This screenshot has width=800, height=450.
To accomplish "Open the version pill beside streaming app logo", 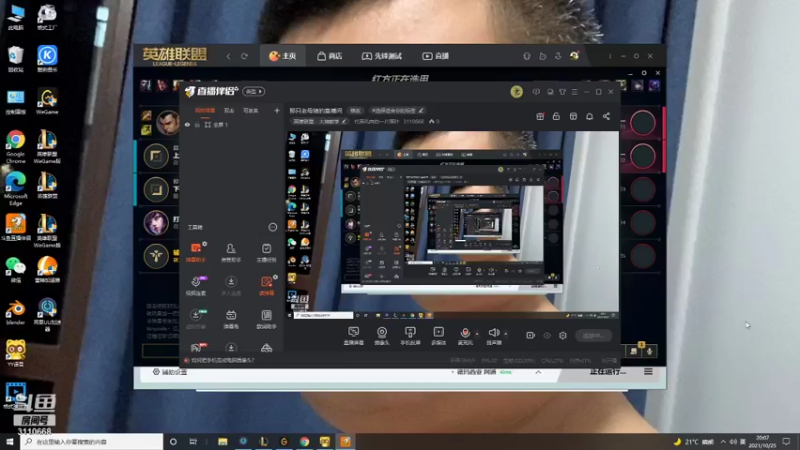I will point(254,92).
